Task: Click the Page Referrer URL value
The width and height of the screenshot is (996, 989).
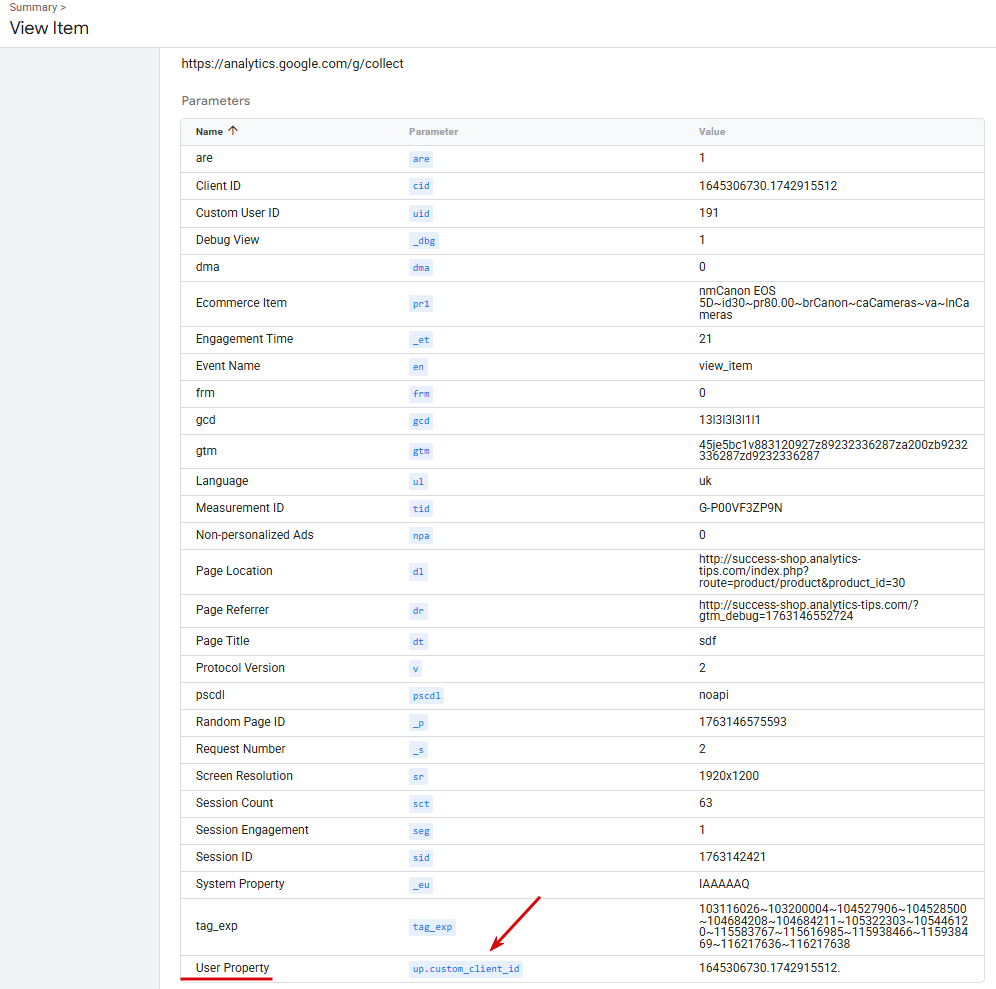Action: [808, 610]
